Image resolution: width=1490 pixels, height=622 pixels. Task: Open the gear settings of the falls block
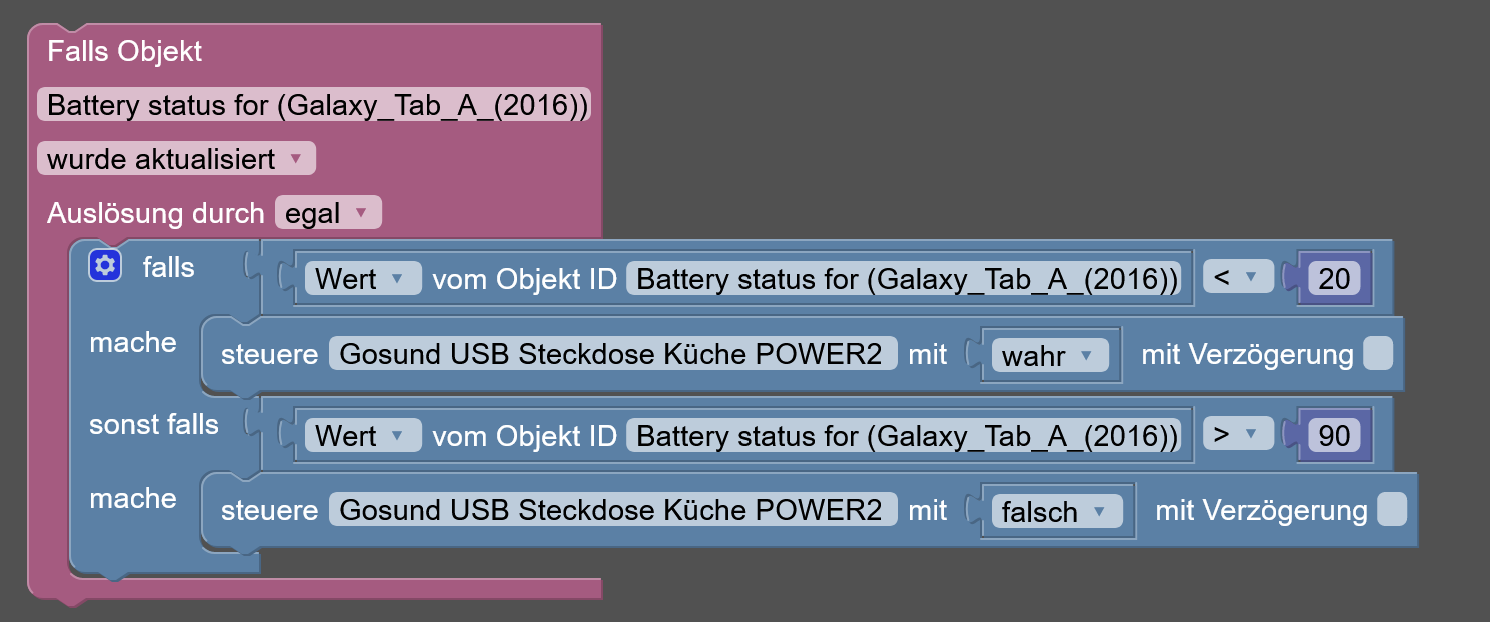click(x=105, y=266)
